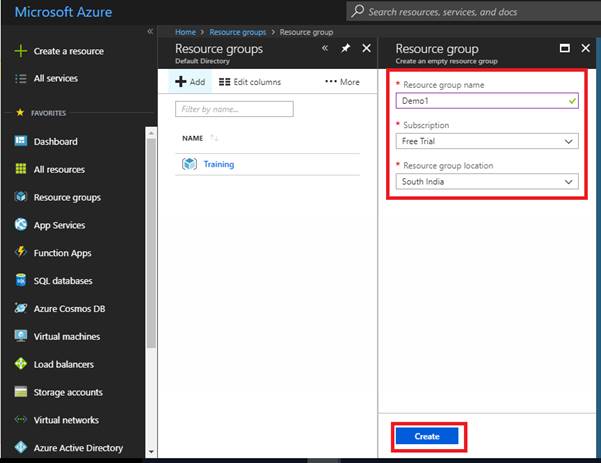Click the Function Apps lightning icon
The width and height of the screenshot is (601, 463).
coord(21,252)
